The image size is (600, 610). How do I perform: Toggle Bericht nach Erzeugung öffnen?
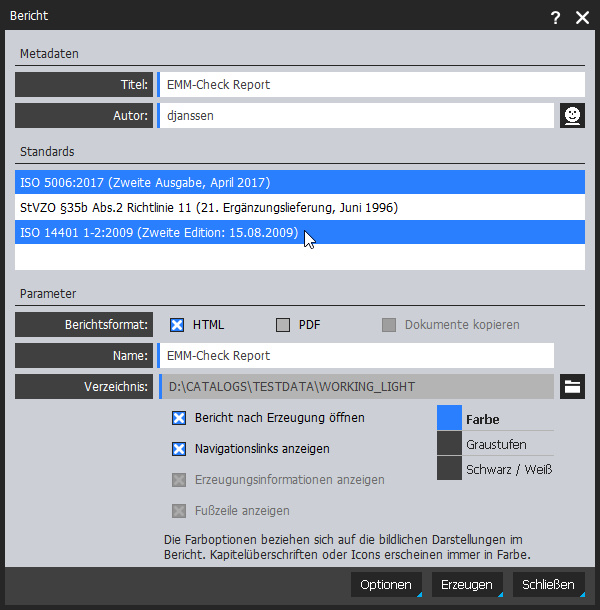[179, 418]
